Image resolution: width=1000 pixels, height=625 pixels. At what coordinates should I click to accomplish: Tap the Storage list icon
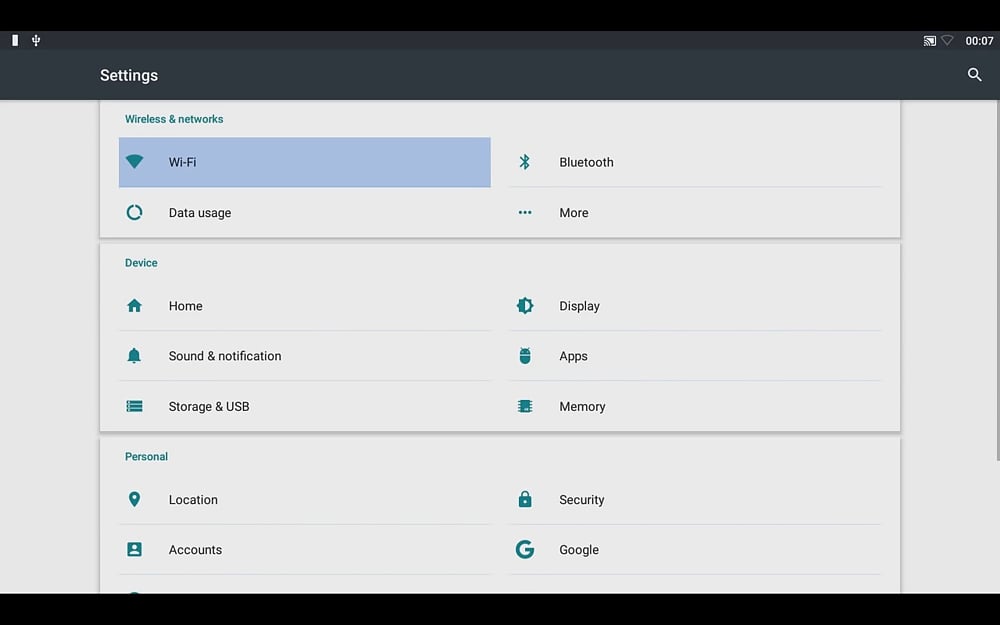click(x=134, y=406)
